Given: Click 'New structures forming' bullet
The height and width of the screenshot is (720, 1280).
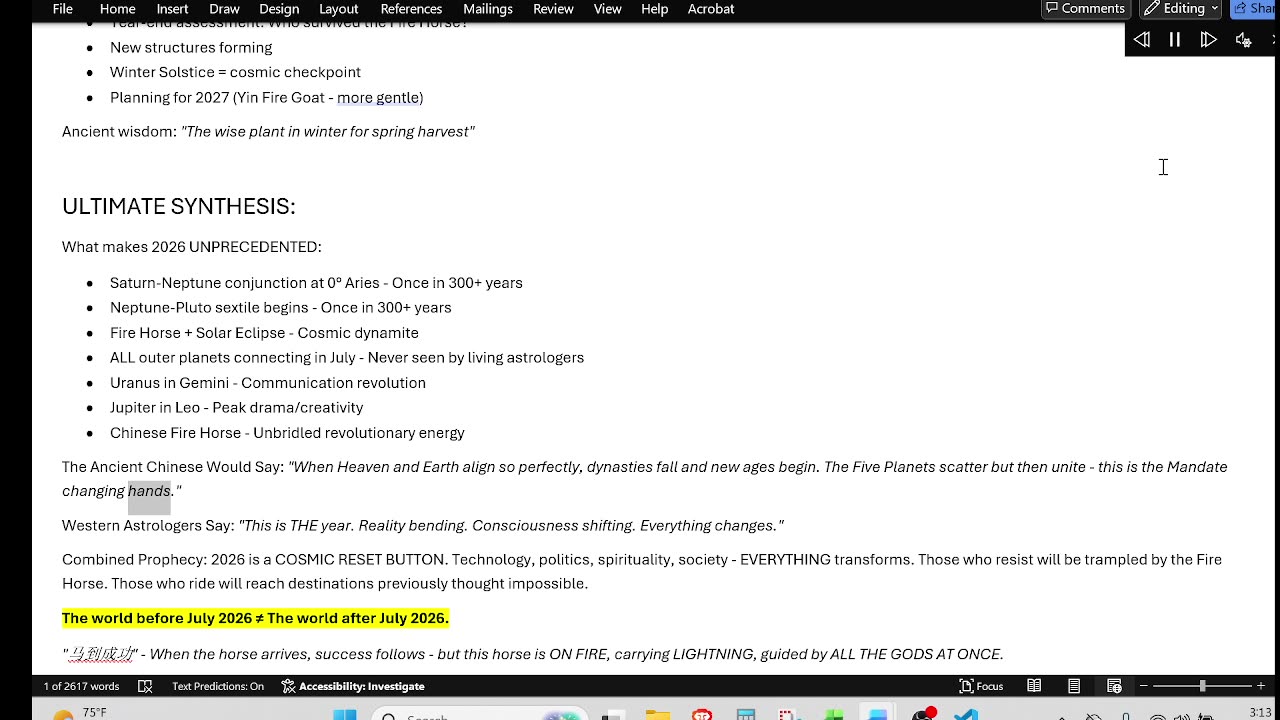Looking at the screenshot, I should 191,47.
